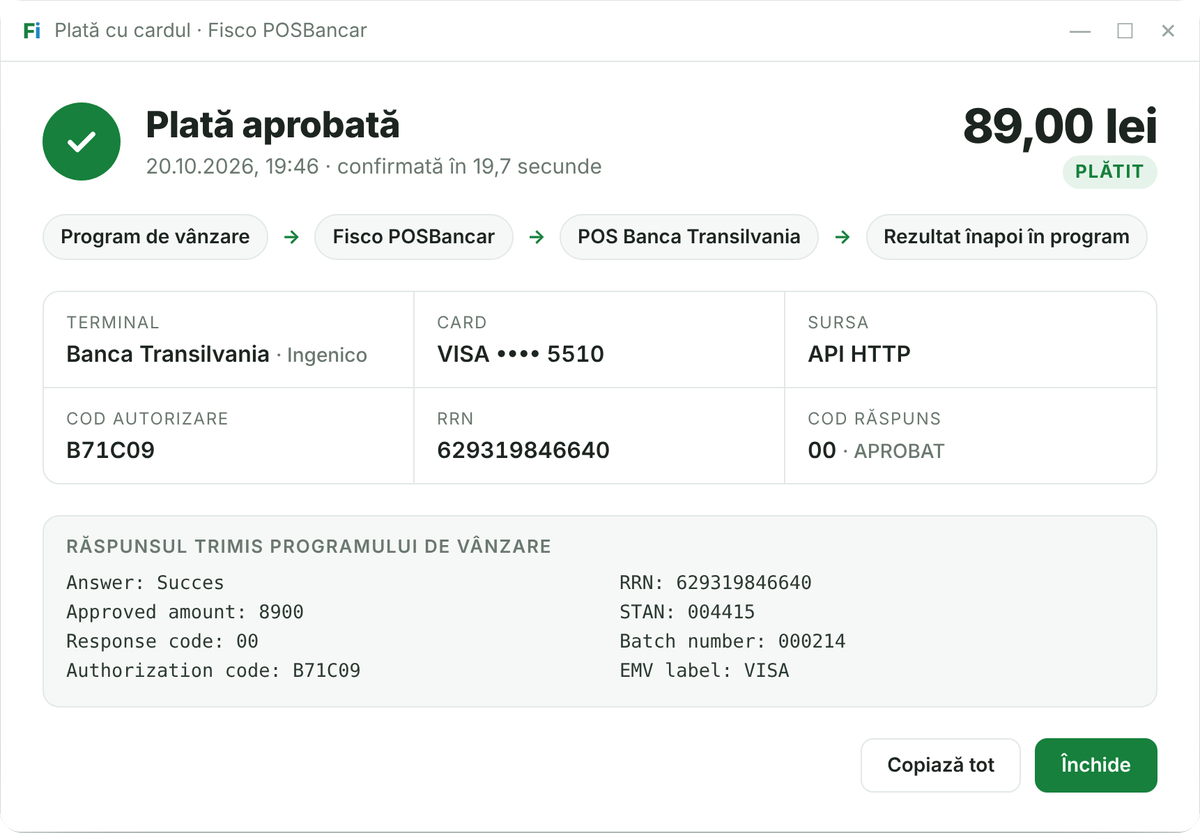Click the Plată aprobată heading

click(x=273, y=125)
